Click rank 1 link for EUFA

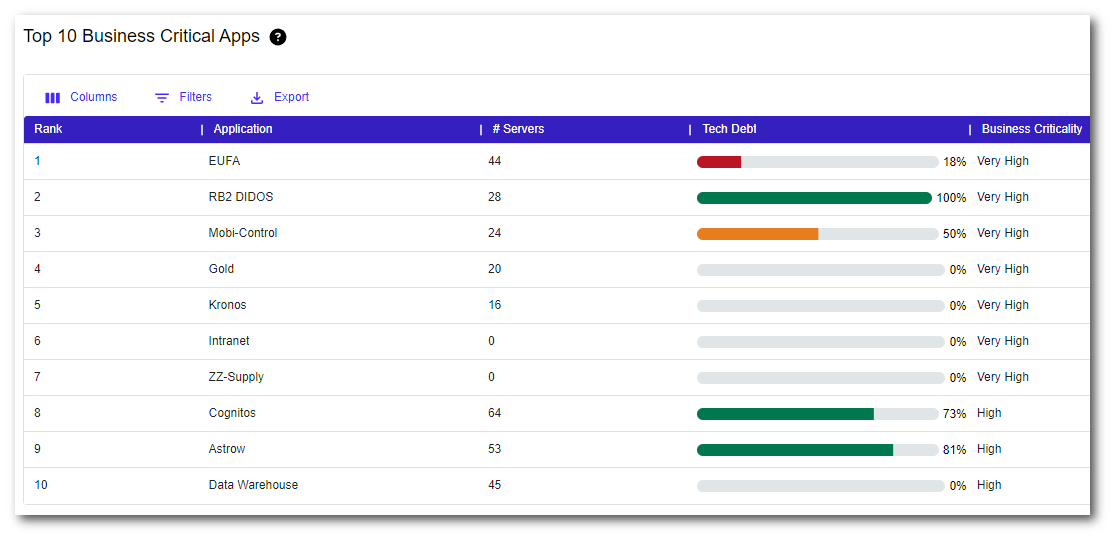(37, 161)
